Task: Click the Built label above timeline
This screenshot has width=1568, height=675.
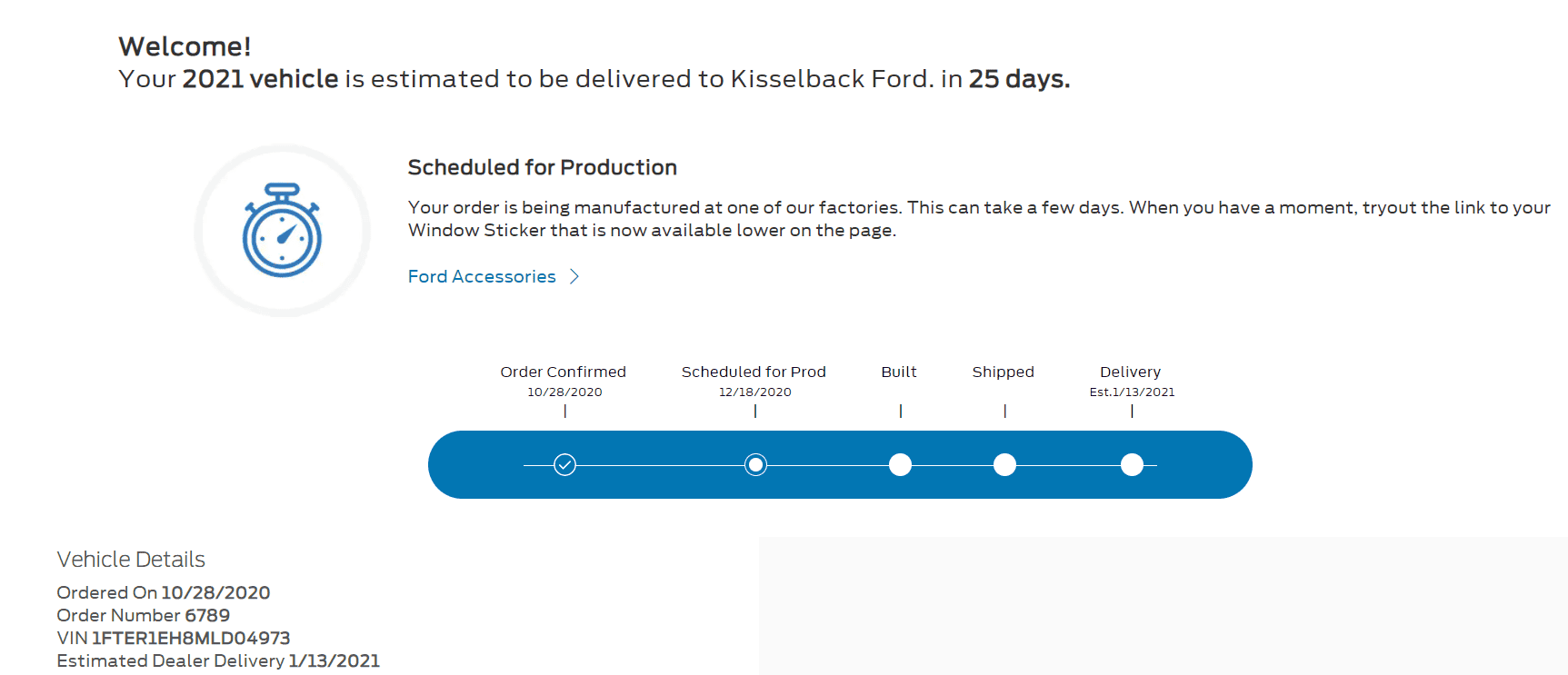Action: click(899, 372)
